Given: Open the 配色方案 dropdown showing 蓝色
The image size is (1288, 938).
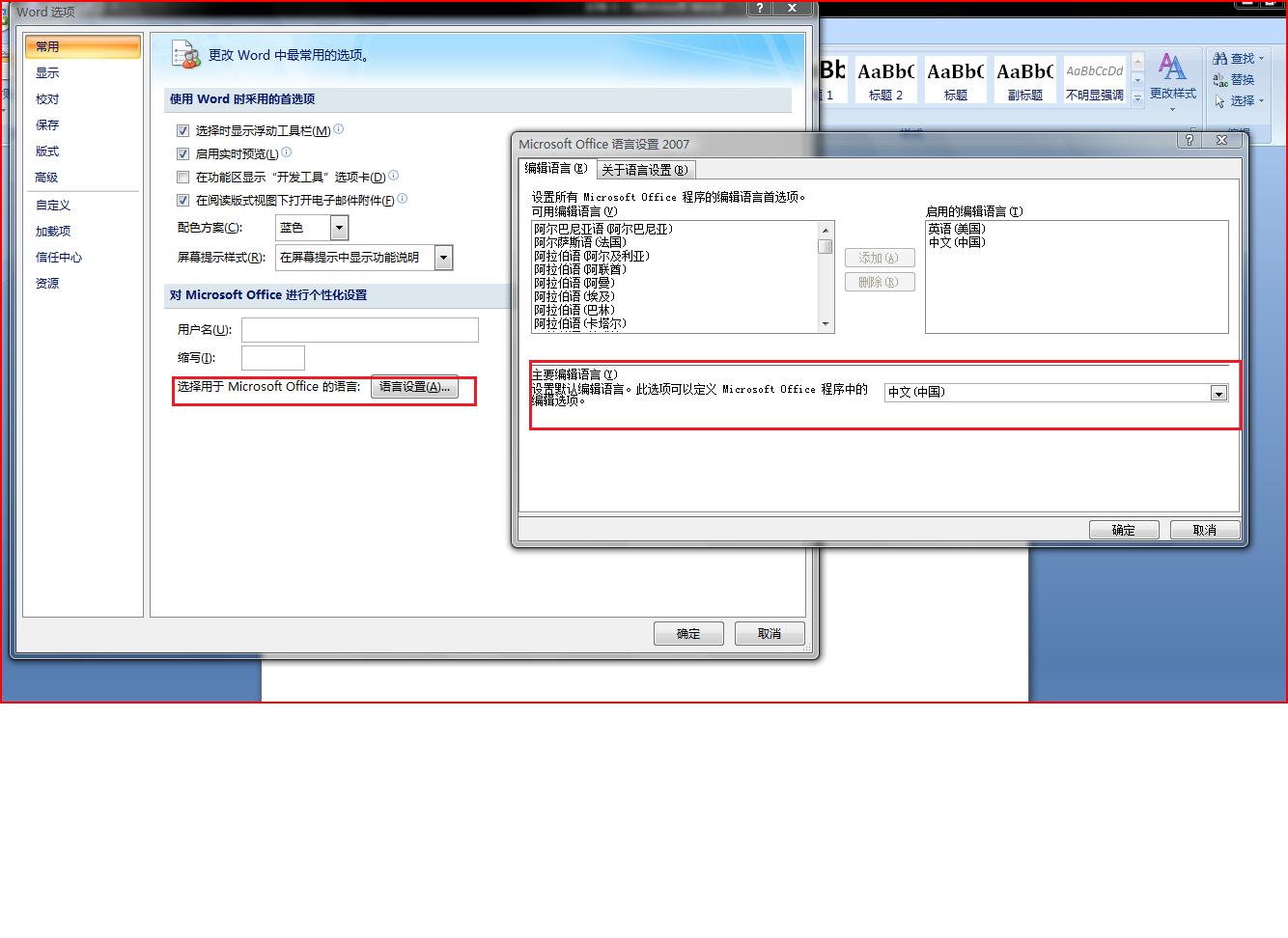Looking at the screenshot, I should (312, 228).
